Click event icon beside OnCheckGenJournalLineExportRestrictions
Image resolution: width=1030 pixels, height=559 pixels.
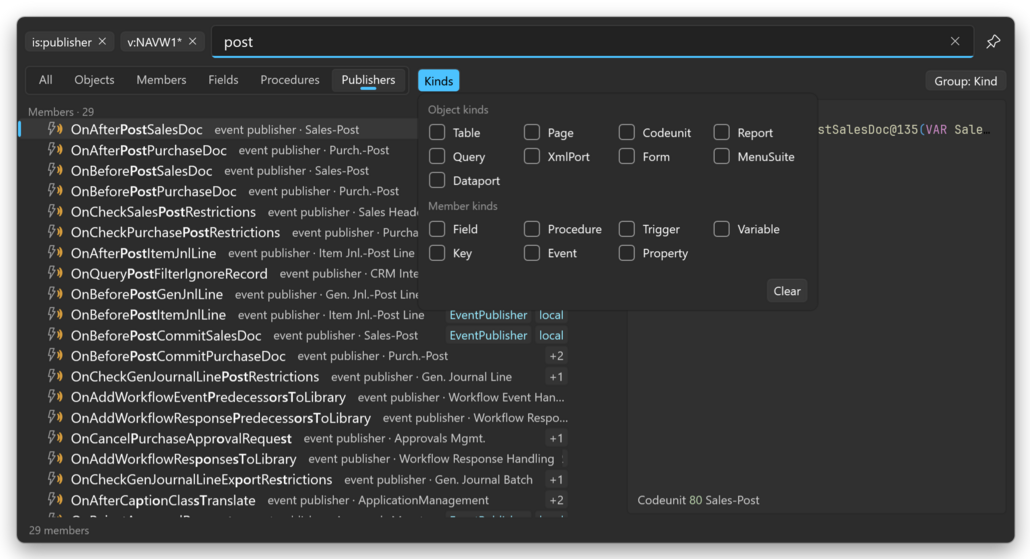point(55,479)
